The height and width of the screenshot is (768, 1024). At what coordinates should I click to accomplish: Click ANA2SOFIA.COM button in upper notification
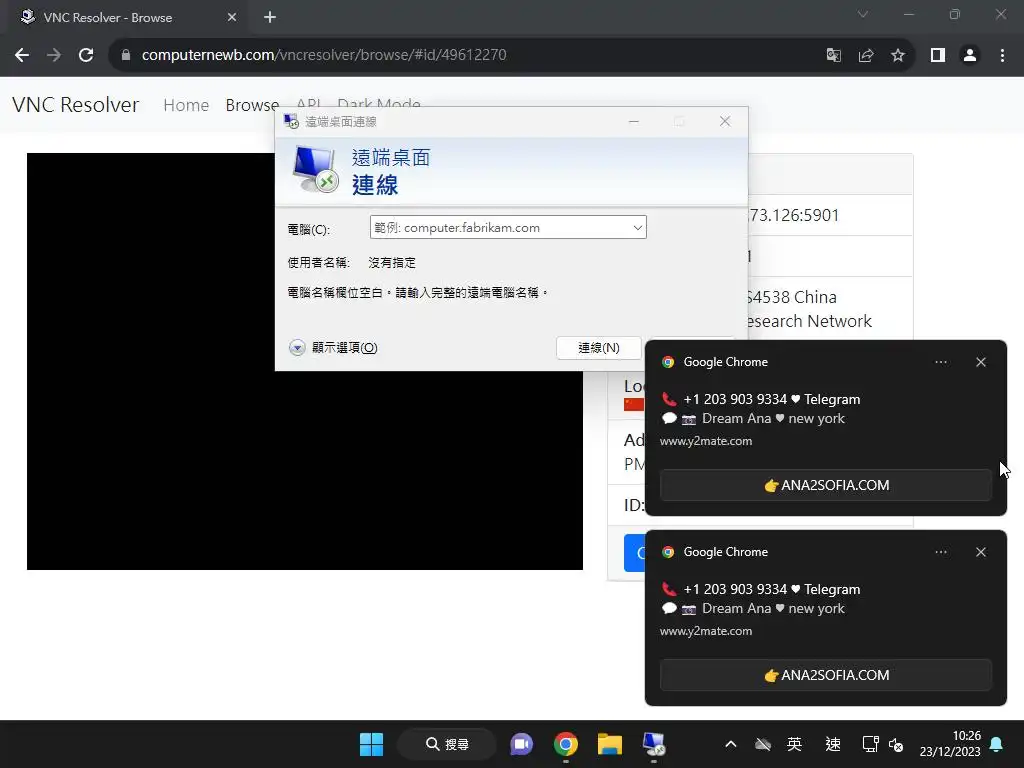(x=826, y=485)
